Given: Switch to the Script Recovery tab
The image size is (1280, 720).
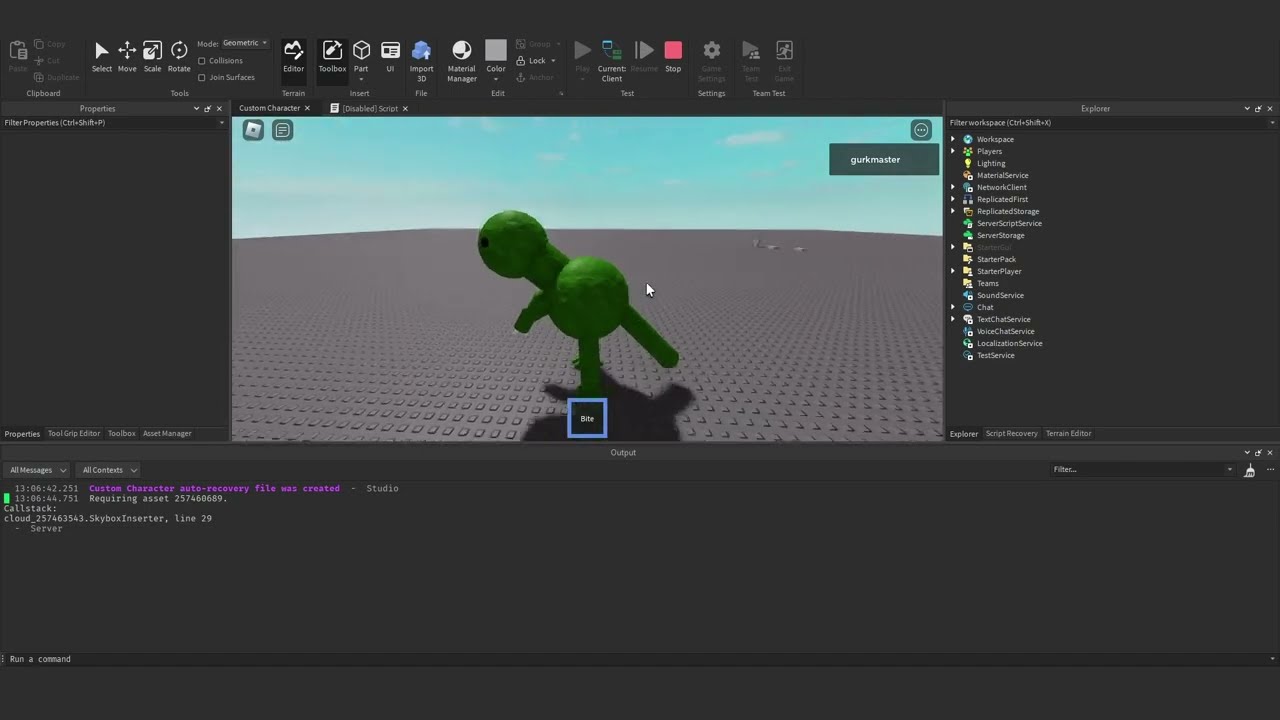Looking at the screenshot, I should [x=1011, y=433].
